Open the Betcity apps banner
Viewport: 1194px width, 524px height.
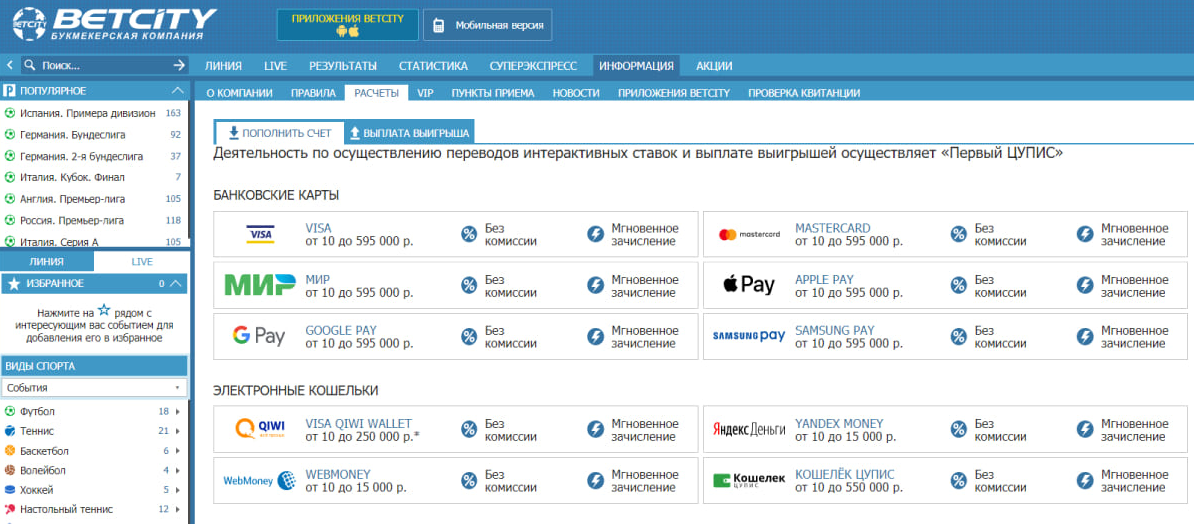pyautogui.click(x=346, y=24)
